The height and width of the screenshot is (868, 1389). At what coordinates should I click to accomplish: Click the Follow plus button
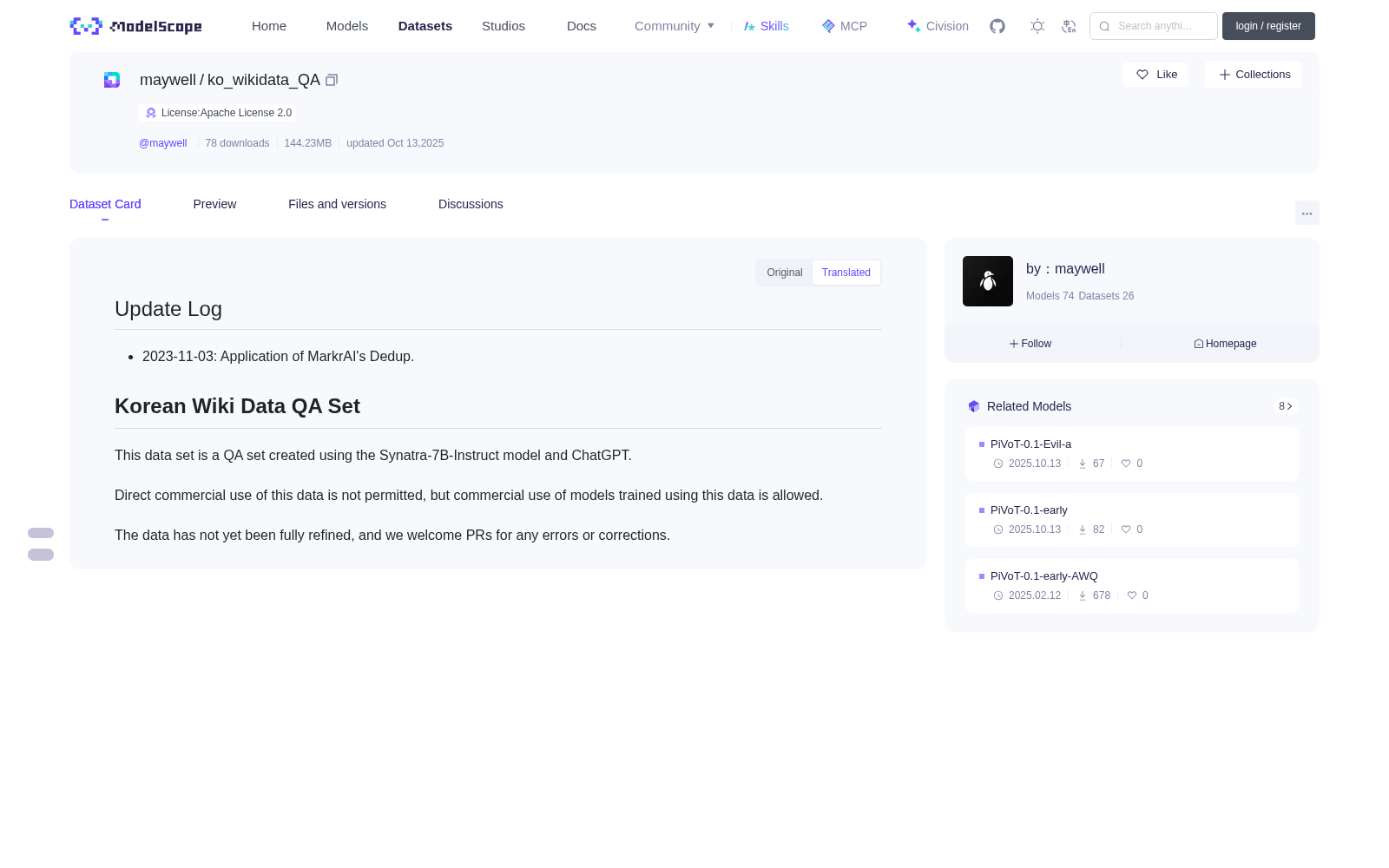tap(1030, 344)
